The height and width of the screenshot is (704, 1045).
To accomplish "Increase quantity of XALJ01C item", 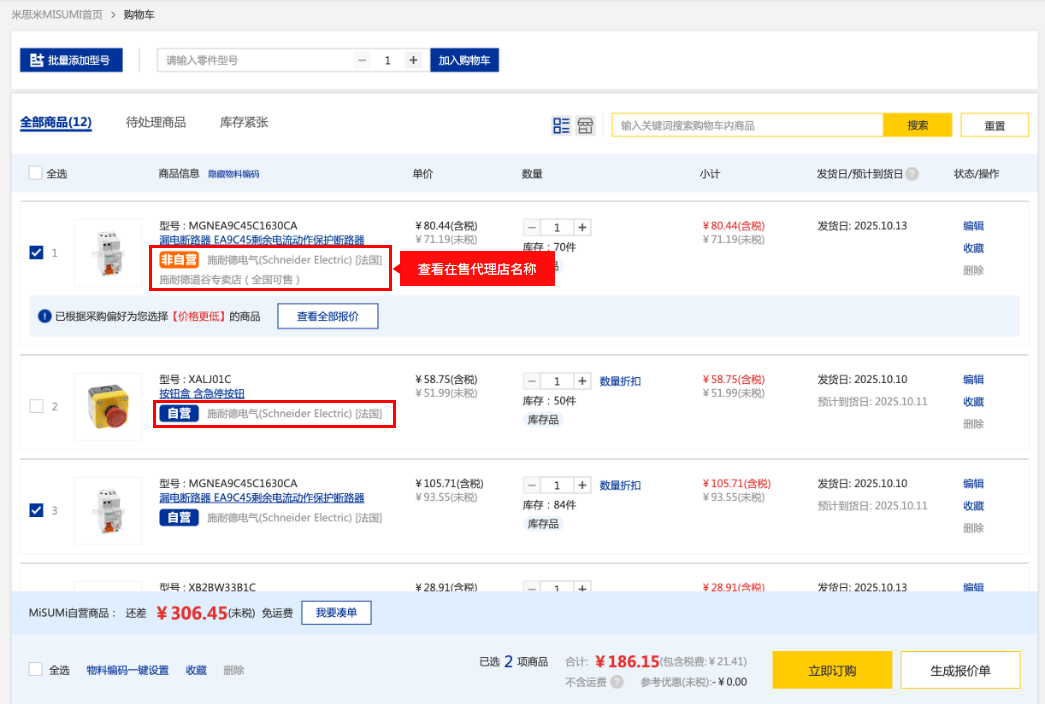I will pos(582,381).
